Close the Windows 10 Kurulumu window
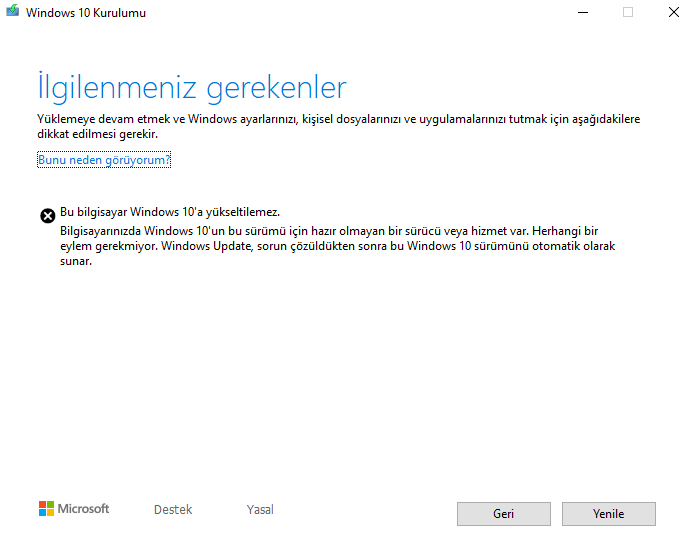The image size is (695, 533). [674, 12]
